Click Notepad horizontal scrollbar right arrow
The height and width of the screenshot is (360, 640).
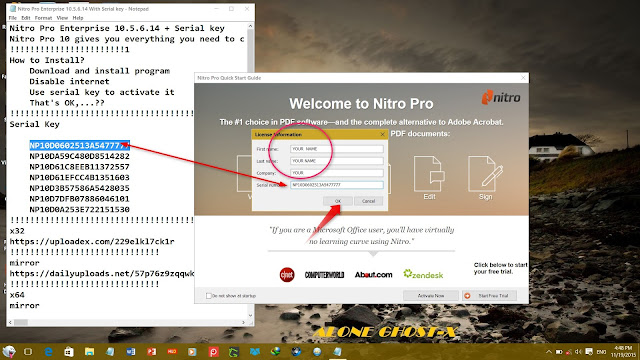tap(243, 322)
